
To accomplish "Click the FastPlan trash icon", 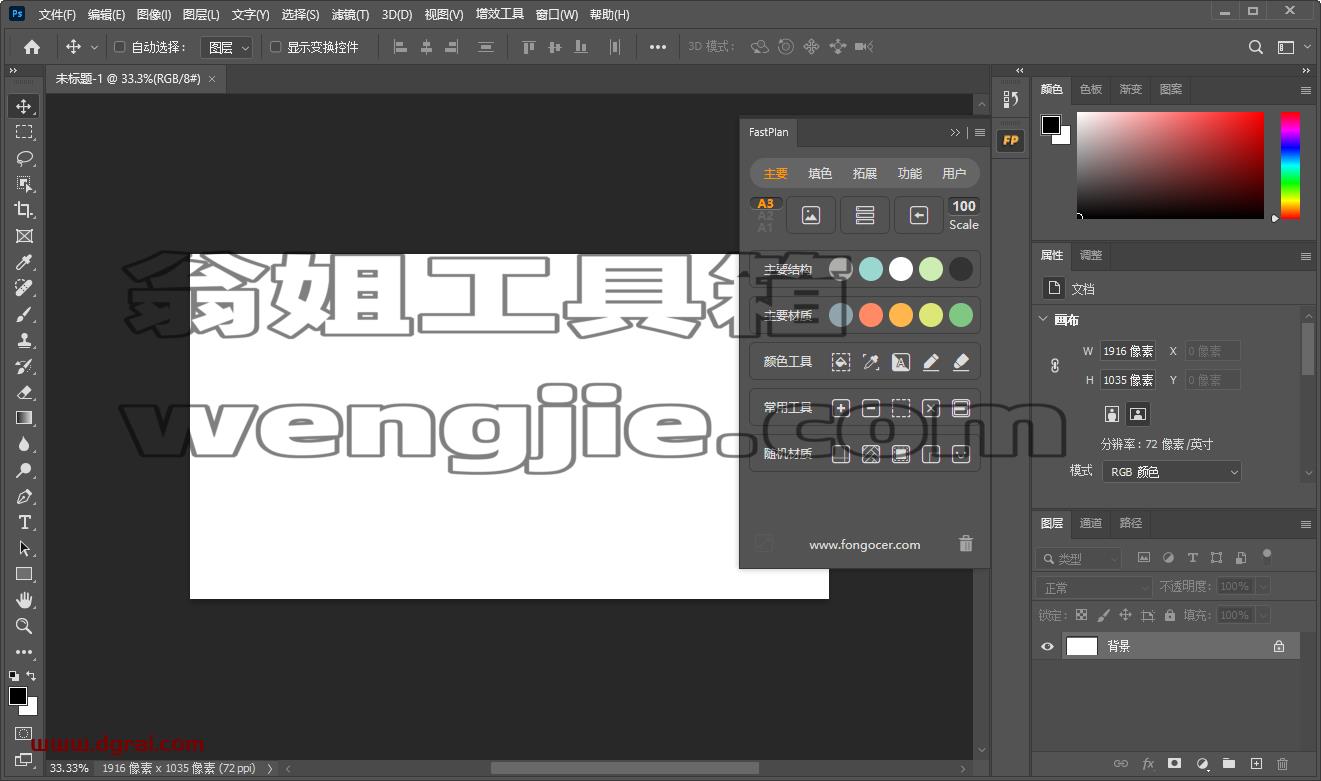I will tap(965, 544).
